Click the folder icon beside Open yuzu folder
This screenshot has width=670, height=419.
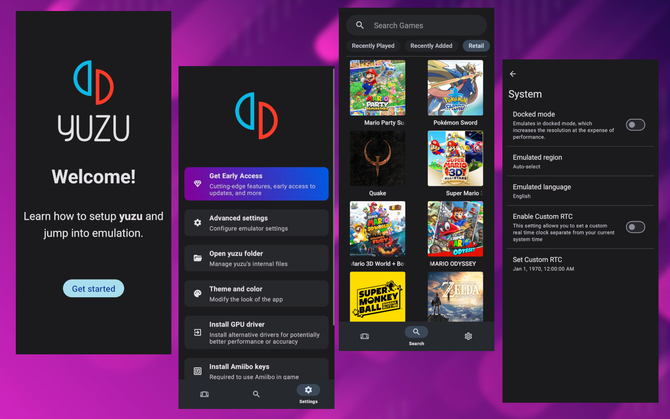coord(197,258)
